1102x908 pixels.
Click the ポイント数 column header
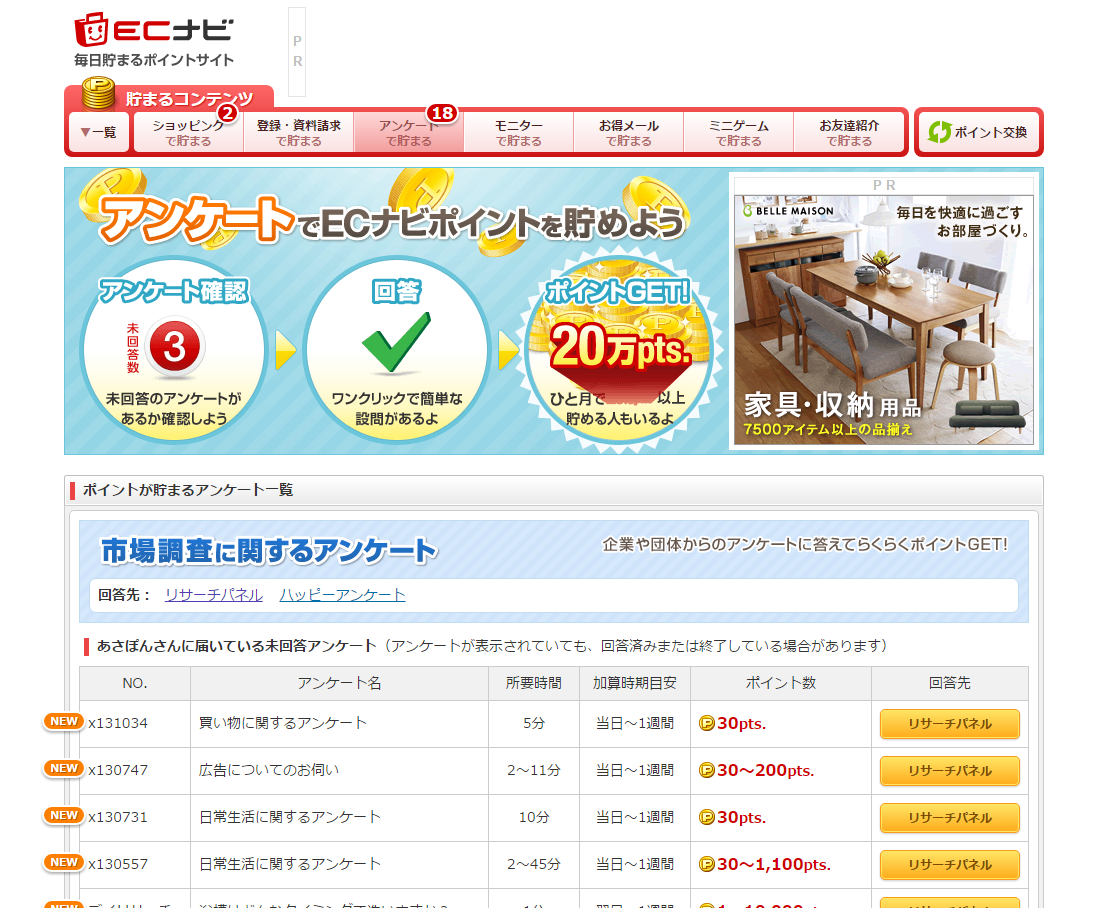tap(781, 683)
